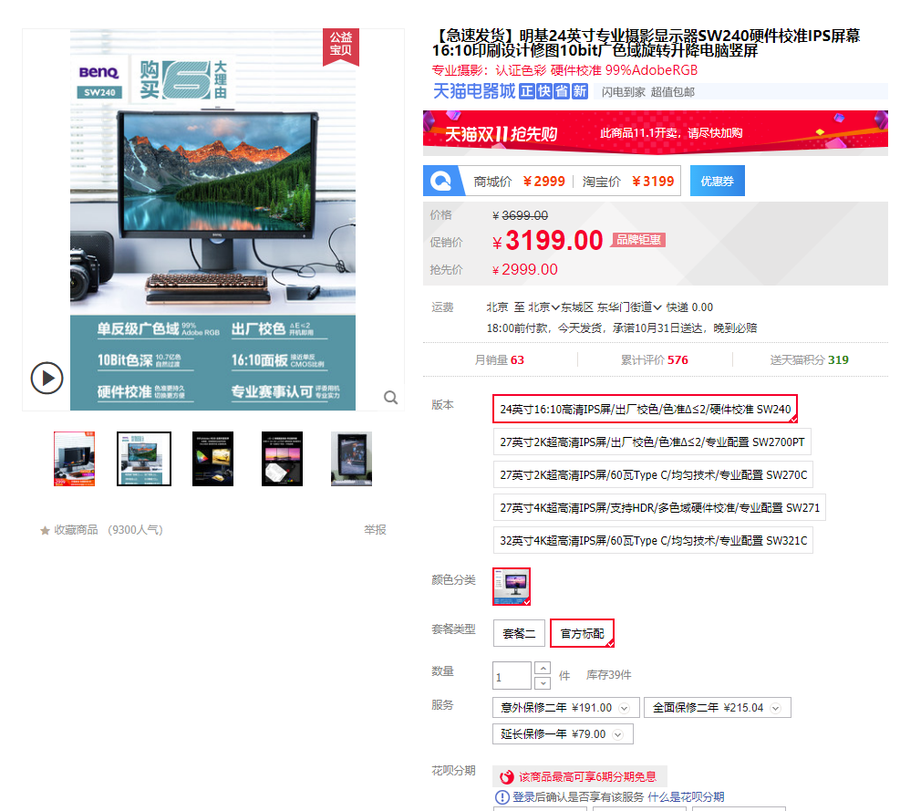Click the quantity input field
The image size is (900, 811).
(512, 676)
